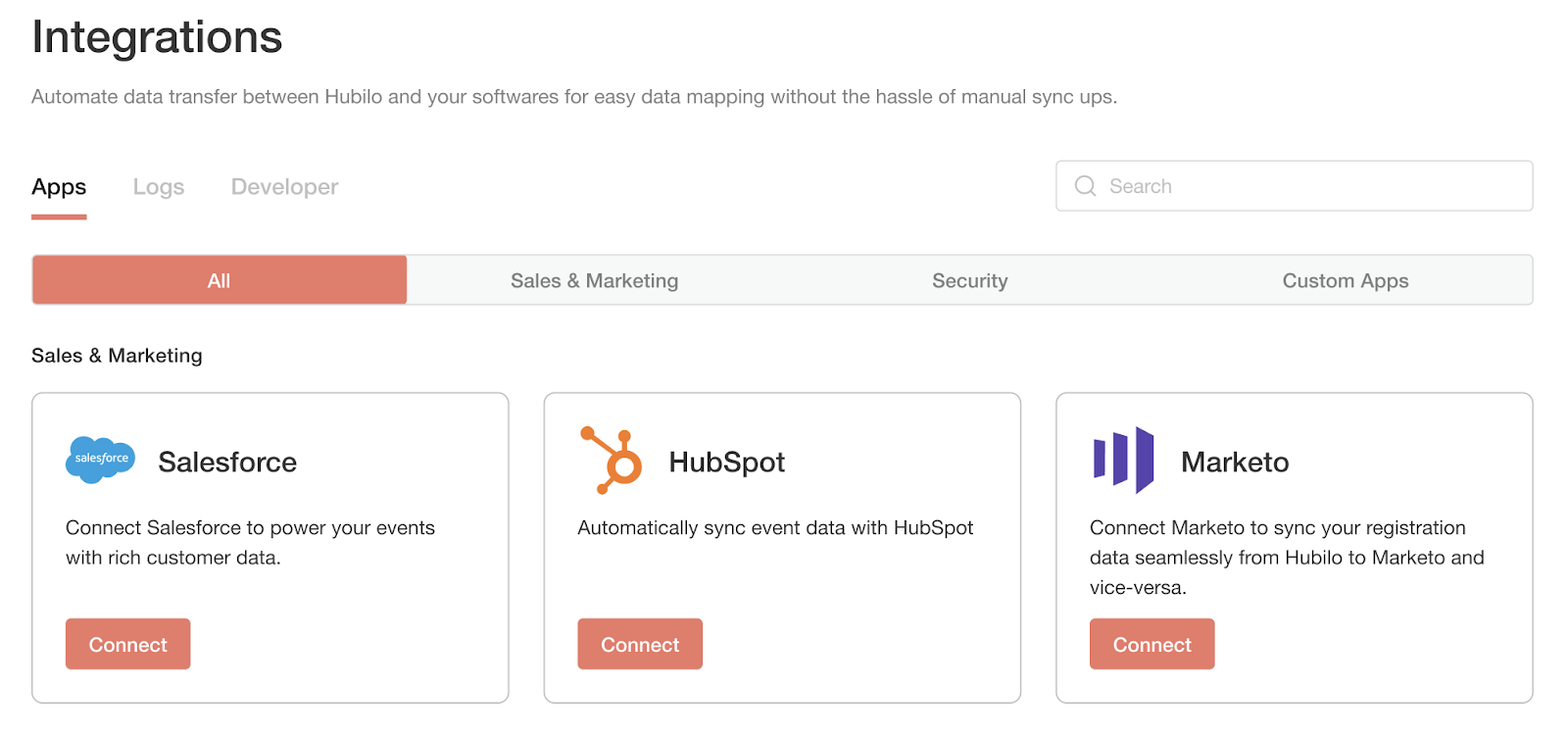The height and width of the screenshot is (736, 1568).
Task: Click the Salesforce cloud logo
Action: point(100,460)
